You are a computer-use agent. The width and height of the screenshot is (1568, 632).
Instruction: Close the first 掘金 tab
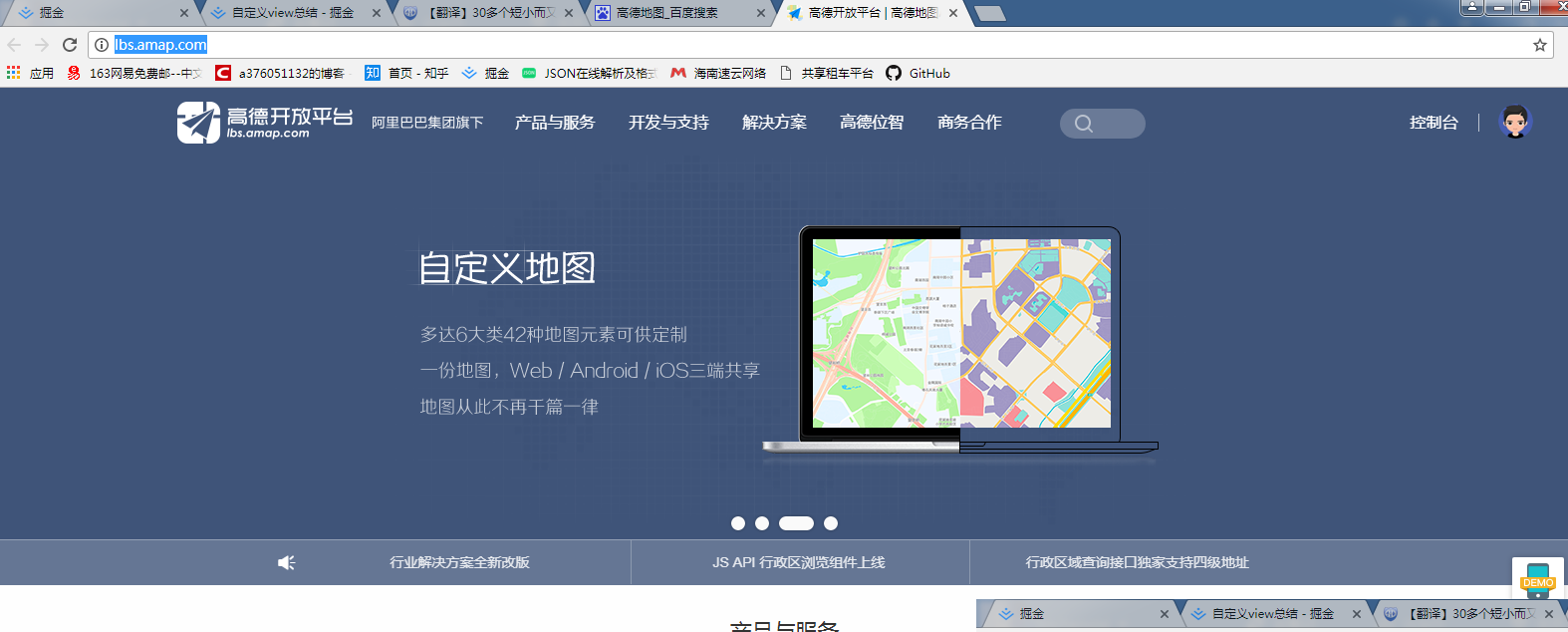(184, 13)
